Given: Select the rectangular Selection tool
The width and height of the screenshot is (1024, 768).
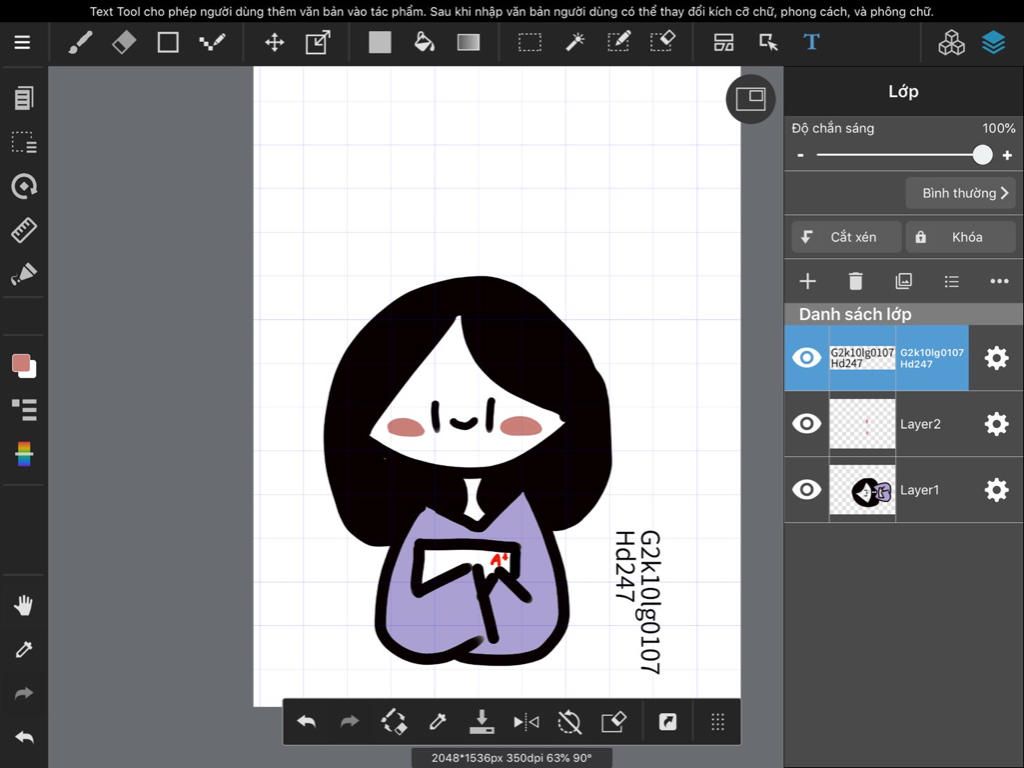Looking at the screenshot, I should pos(530,43).
